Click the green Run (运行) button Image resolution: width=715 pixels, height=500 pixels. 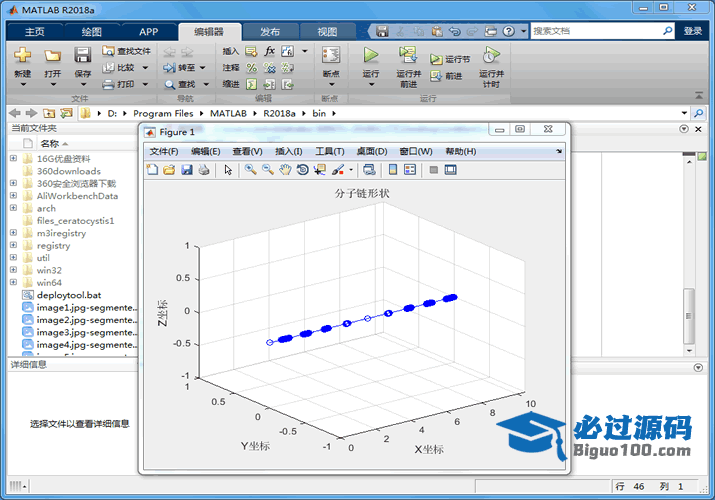pyautogui.click(x=371, y=58)
